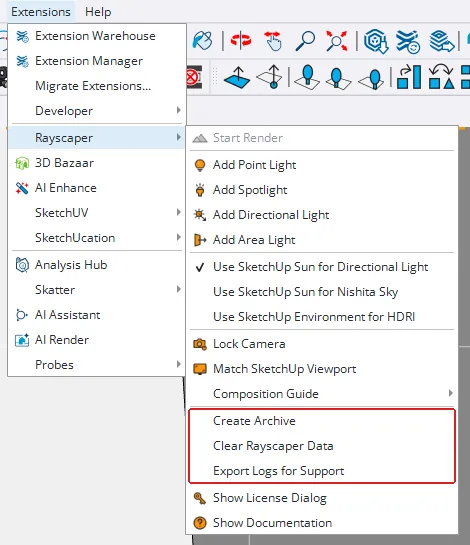Expand the Rayscaper submenu
This screenshot has width=470, height=545.
pos(97,138)
